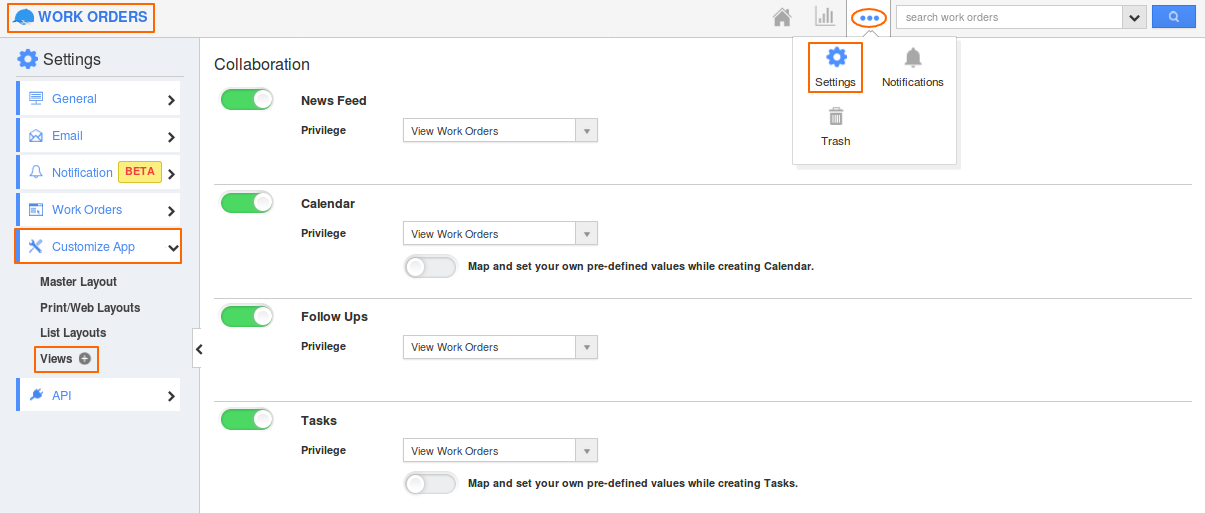Expand Work Orders section chevron
Image resolution: width=1205 pixels, height=513 pixels.
tap(171, 211)
